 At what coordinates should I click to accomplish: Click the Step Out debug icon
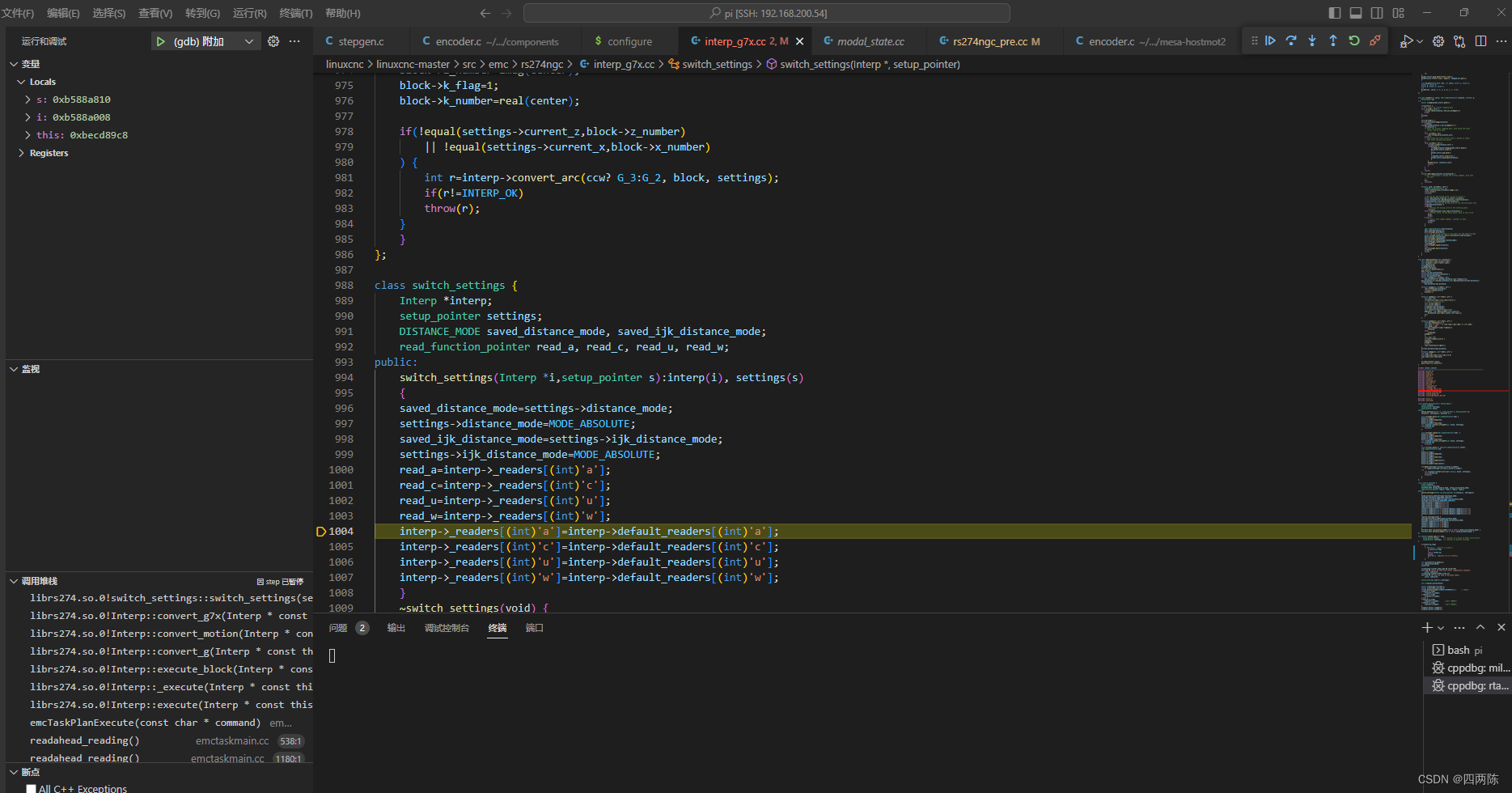point(1333,40)
